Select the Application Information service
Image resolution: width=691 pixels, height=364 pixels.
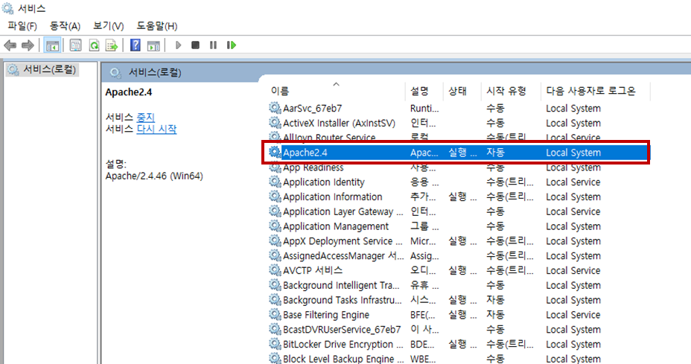[x=458, y=197]
